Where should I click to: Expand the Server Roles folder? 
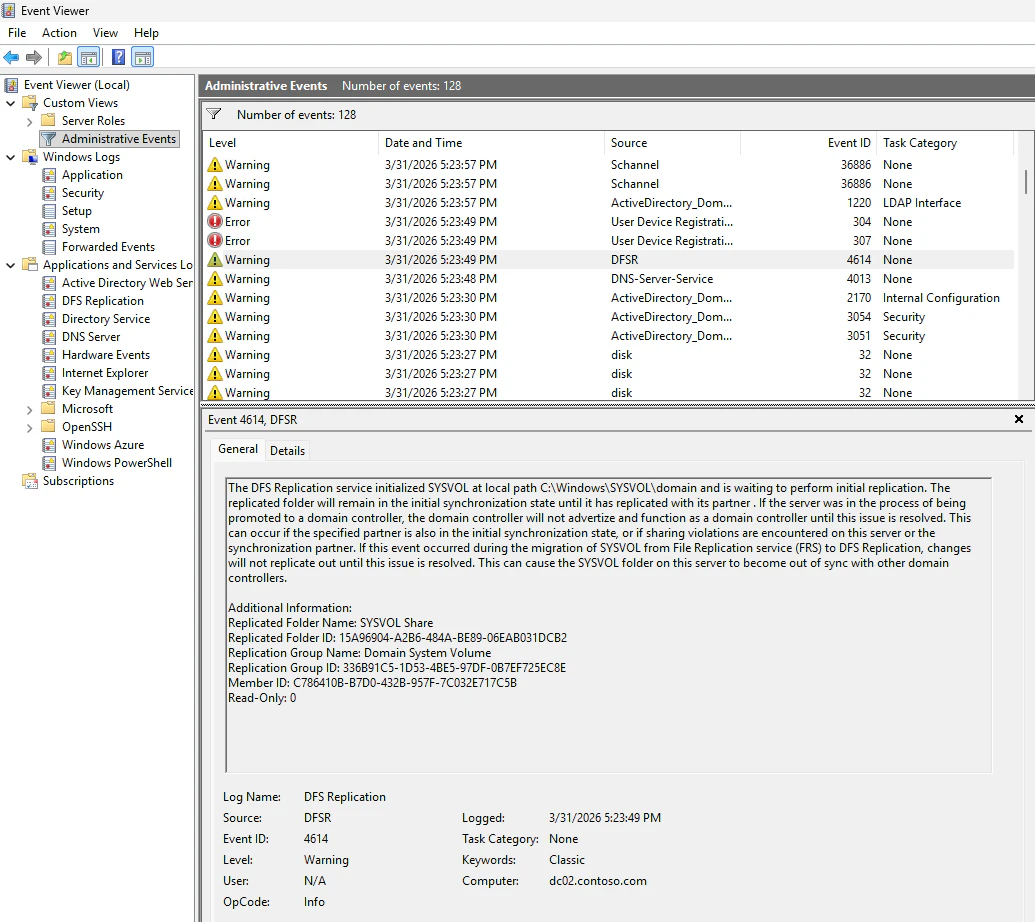pos(29,121)
